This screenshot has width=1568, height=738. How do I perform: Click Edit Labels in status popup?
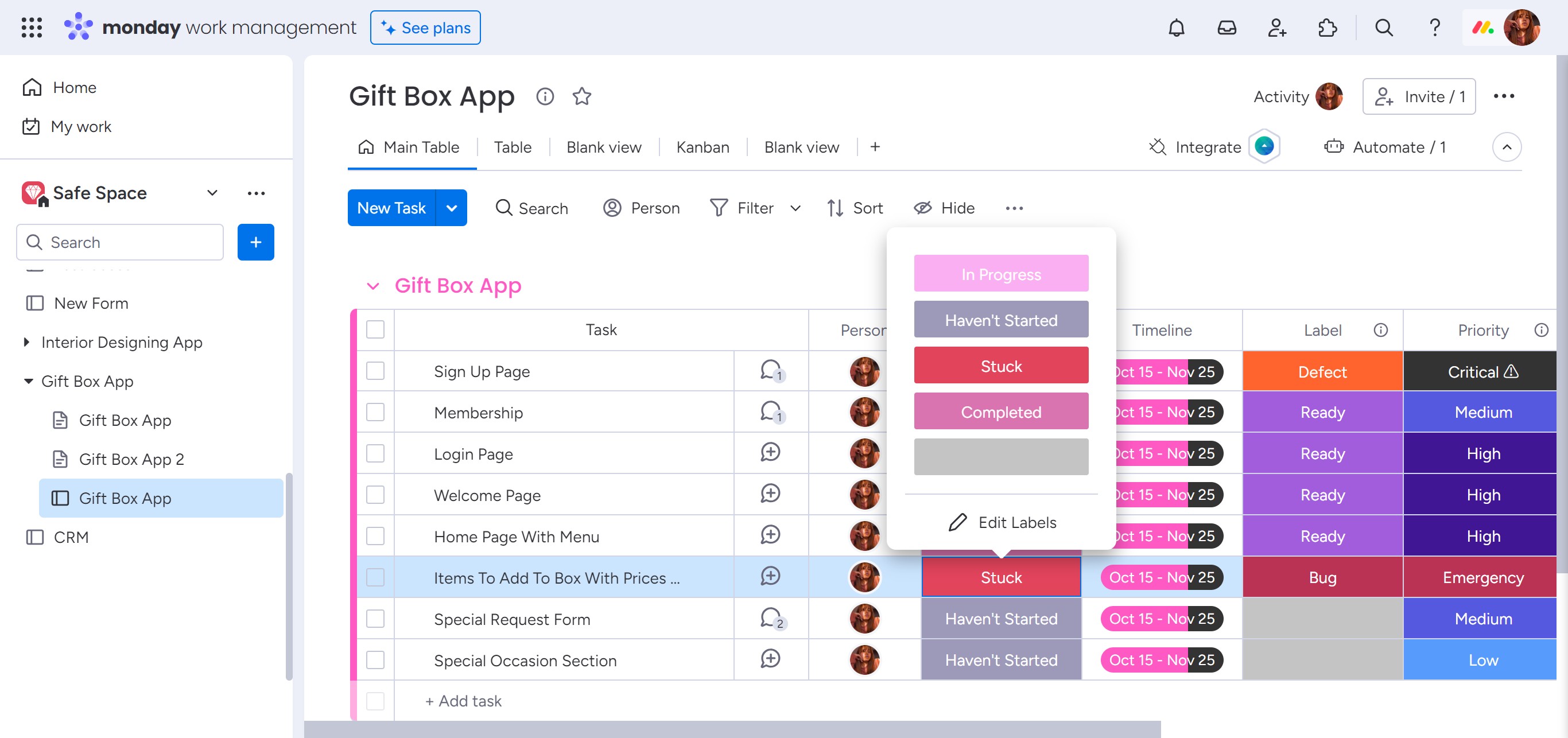click(x=1002, y=522)
